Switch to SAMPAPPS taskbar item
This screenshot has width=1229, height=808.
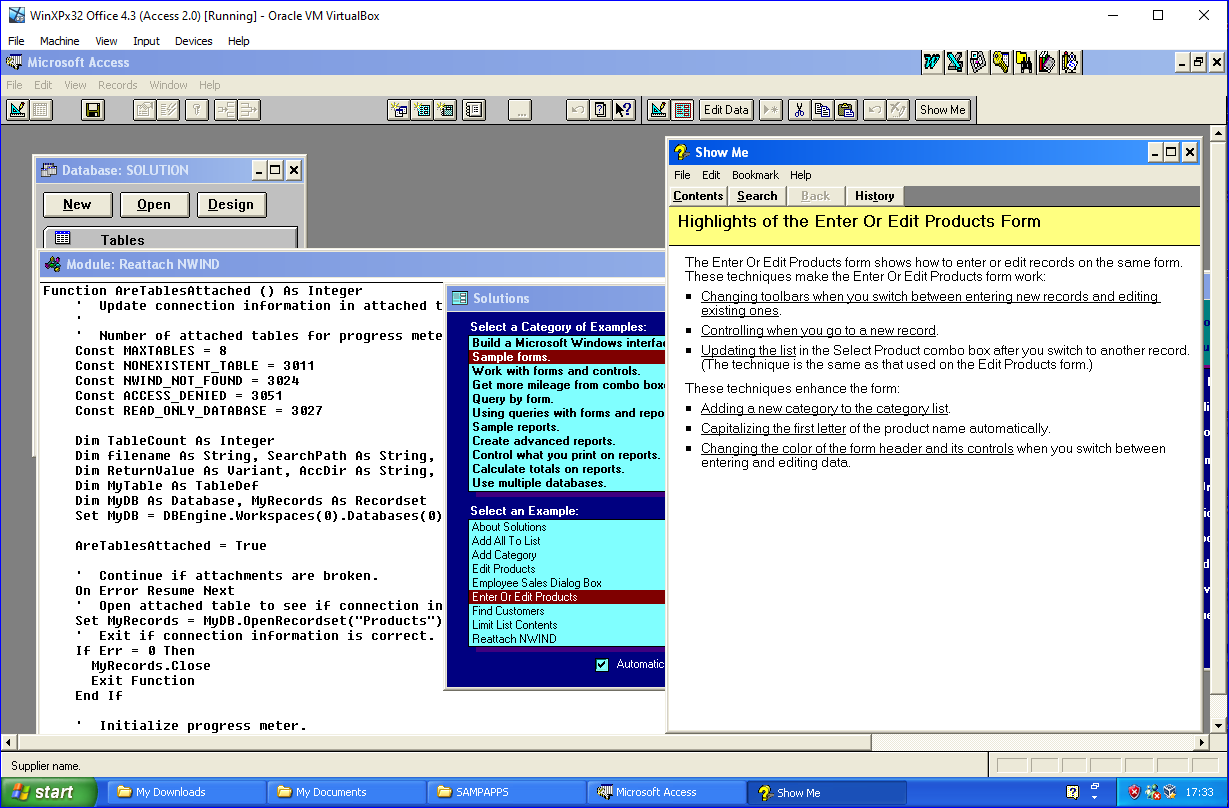click(x=507, y=792)
